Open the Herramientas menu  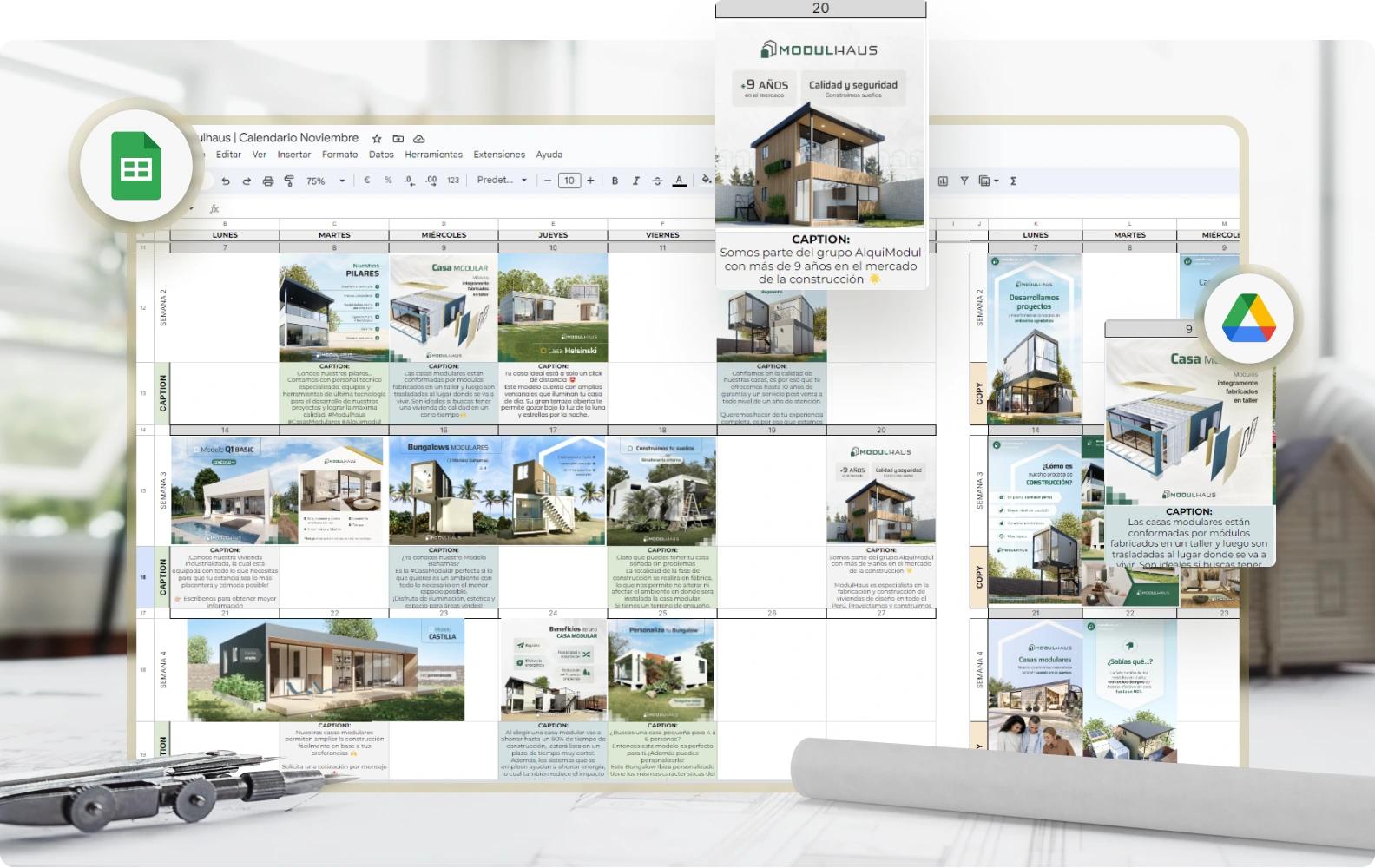point(433,155)
